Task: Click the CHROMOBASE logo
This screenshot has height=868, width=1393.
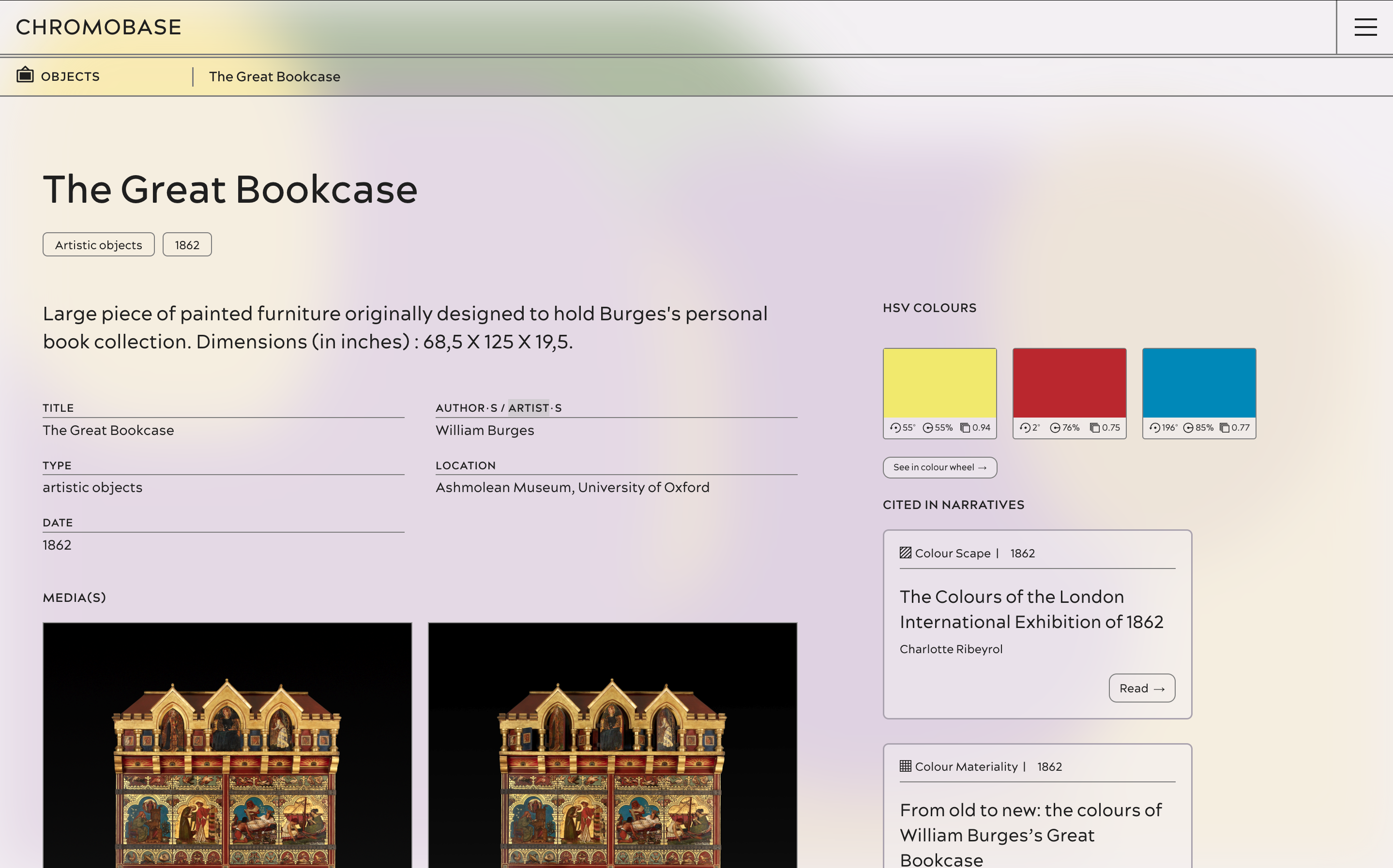Action: point(99,27)
